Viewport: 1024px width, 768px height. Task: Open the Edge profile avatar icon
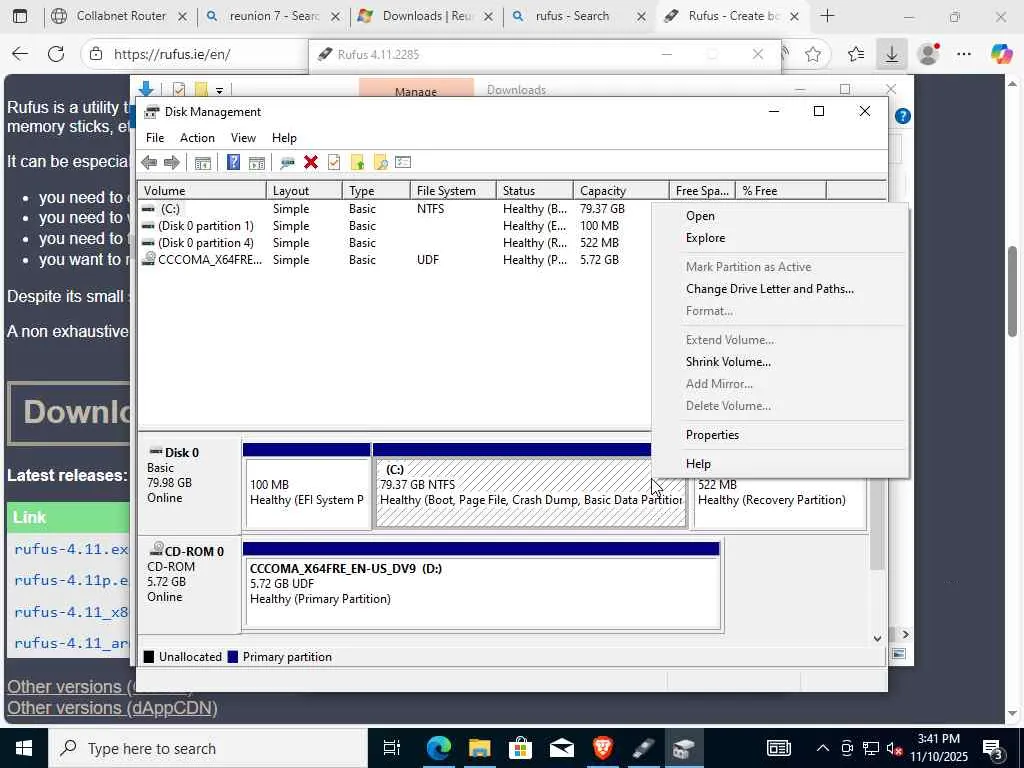tap(928, 54)
